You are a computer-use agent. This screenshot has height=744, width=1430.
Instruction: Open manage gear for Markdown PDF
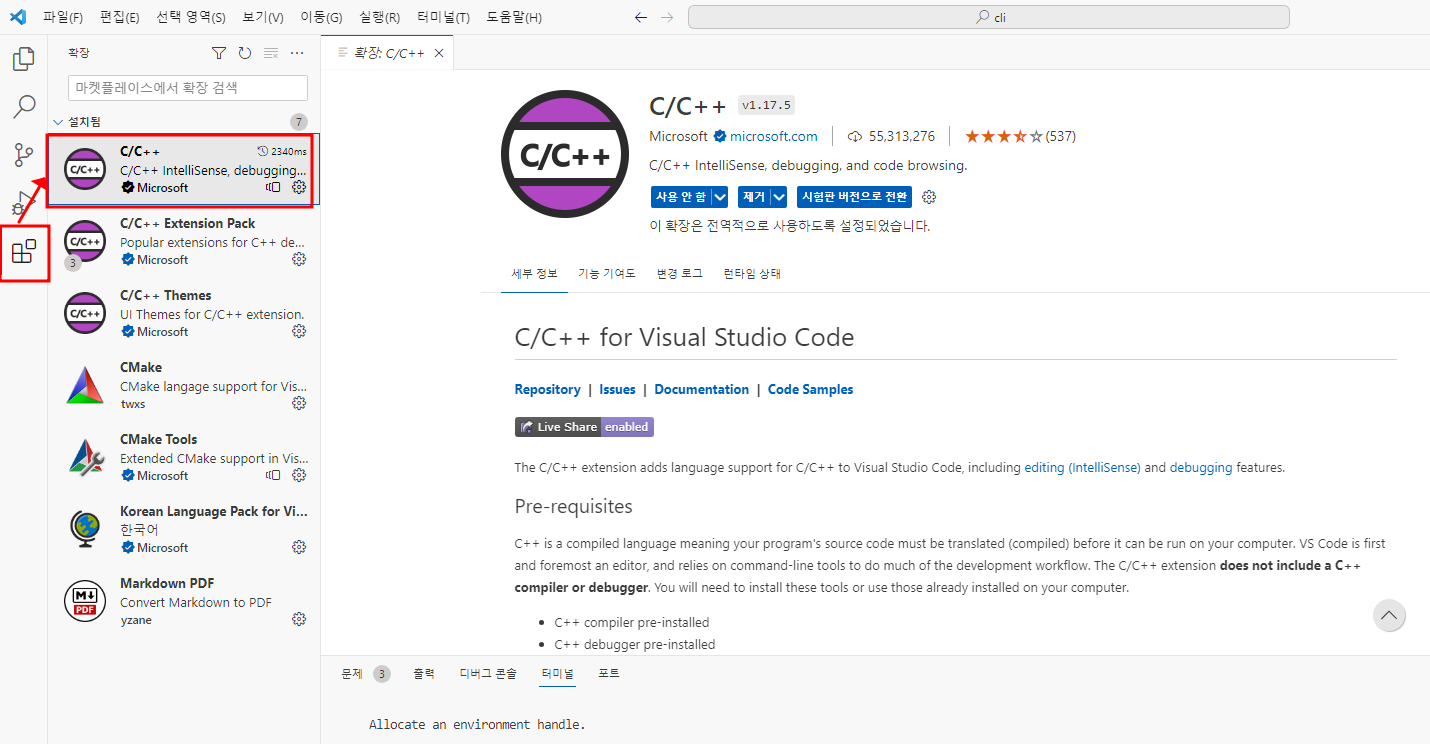pos(299,619)
